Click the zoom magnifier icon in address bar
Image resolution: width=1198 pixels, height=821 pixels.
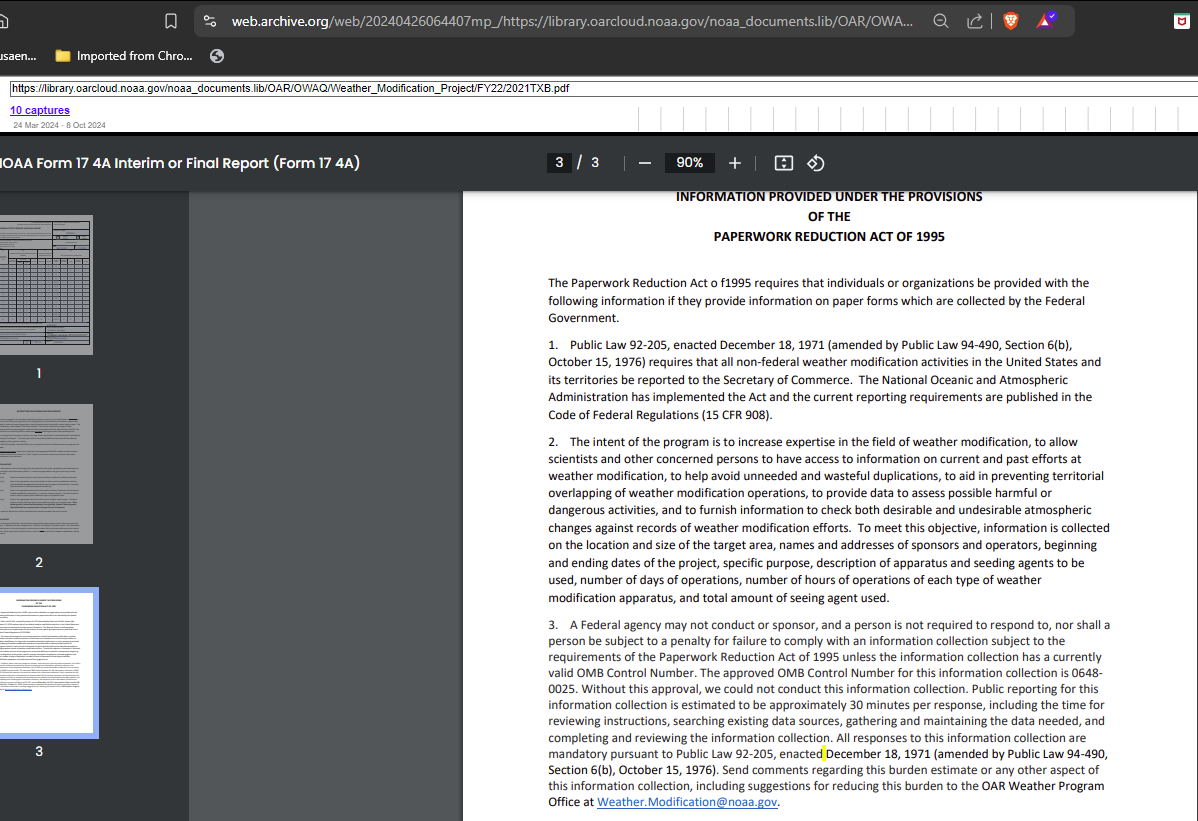point(941,21)
